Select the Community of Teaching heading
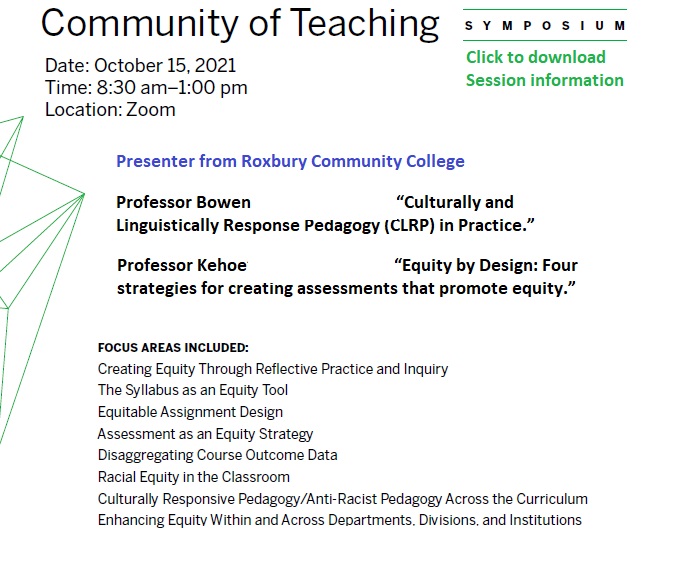The width and height of the screenshot is (678, 568). point(240,23)
